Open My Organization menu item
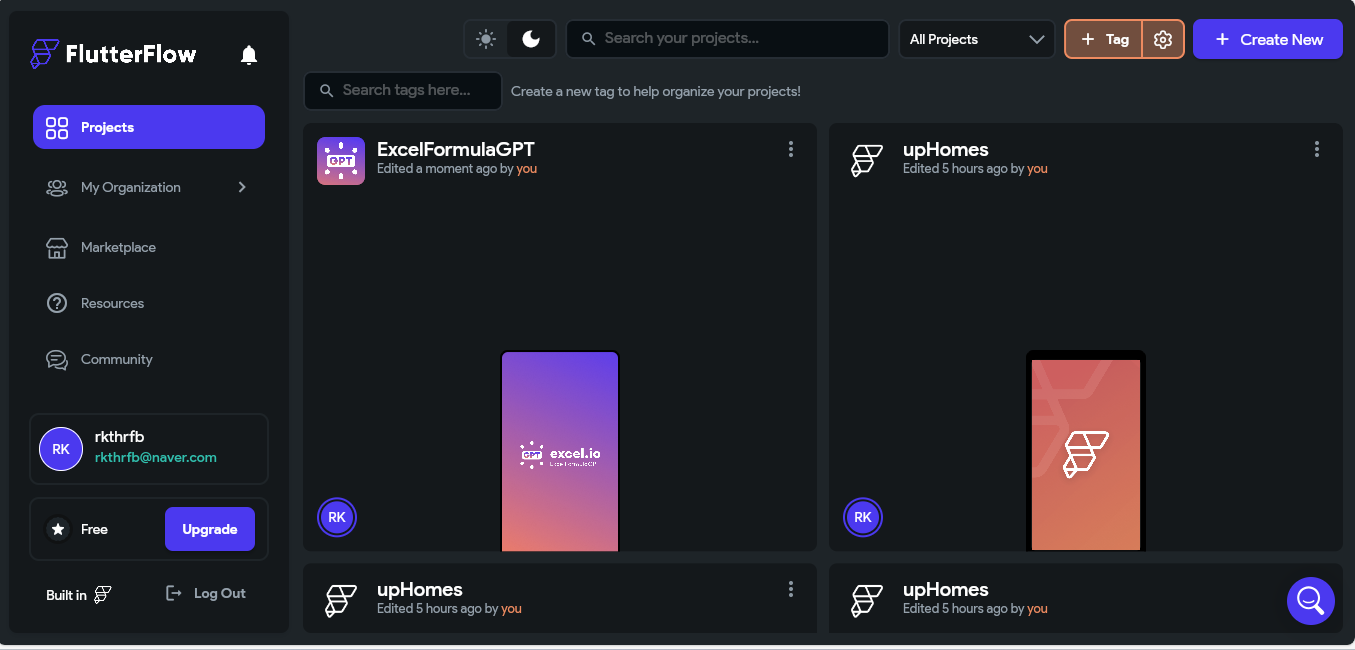This screenshot has height=650, width=1355. [149, 187]
